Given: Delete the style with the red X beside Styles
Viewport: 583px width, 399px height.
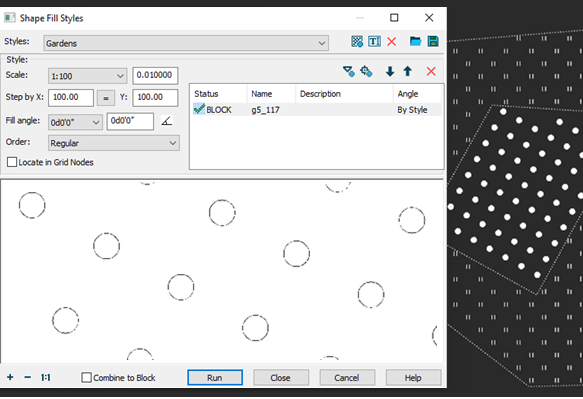Looking at the screenshot, I should tap(392, 41).
